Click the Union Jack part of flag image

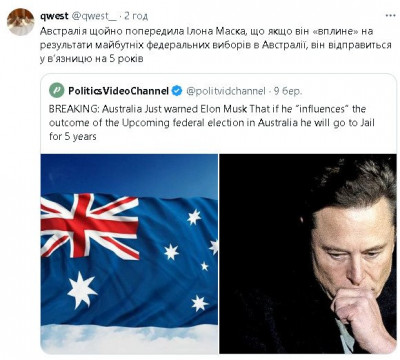(x=89, y=226)
